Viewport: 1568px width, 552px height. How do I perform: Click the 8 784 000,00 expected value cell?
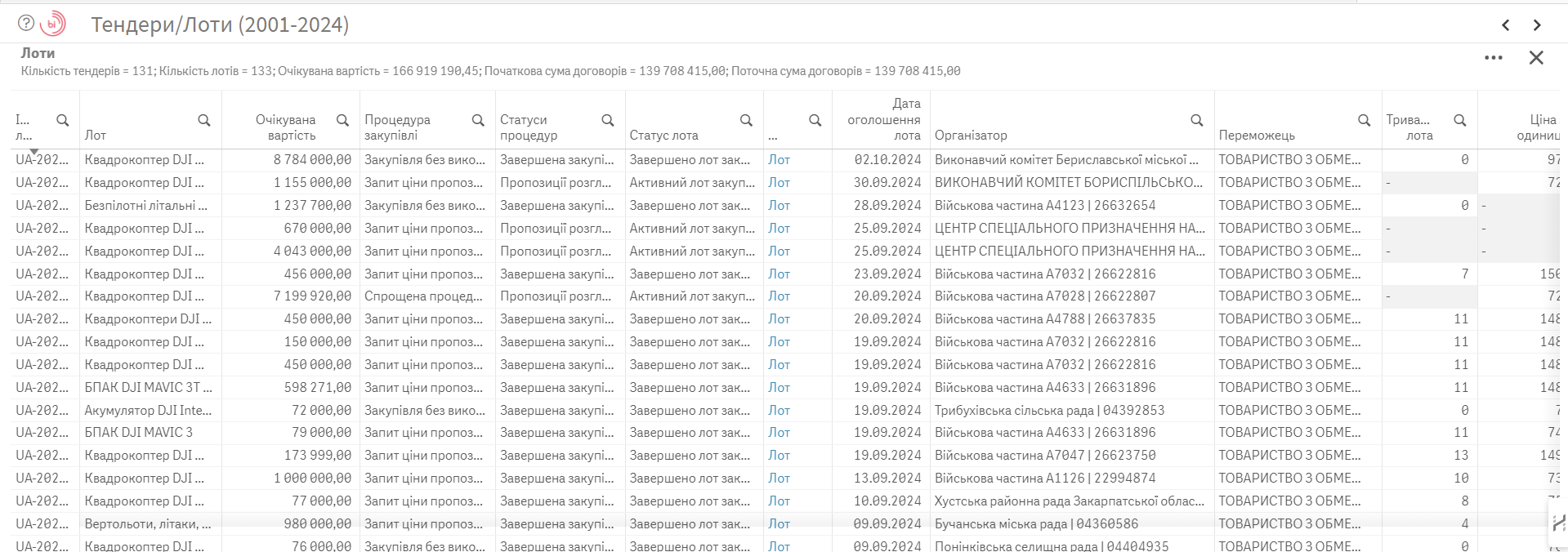pos(312,160)
